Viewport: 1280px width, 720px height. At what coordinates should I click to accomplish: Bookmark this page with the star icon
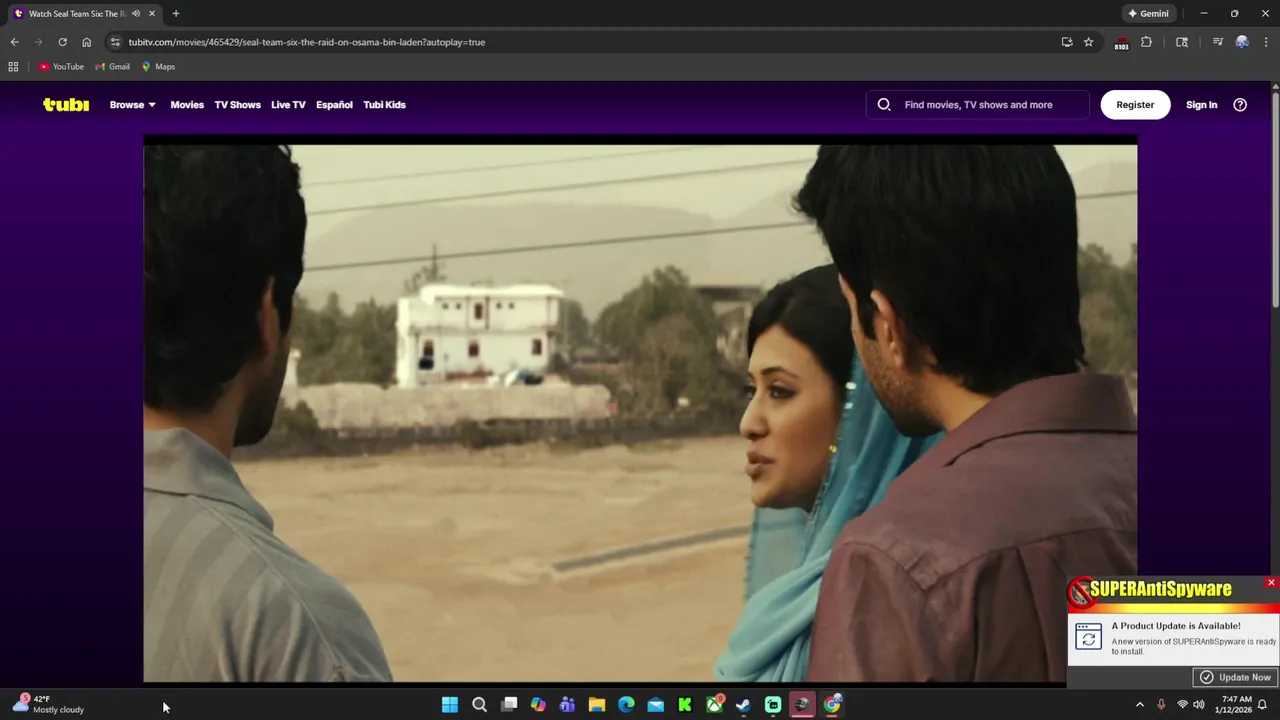(1088, 42)
